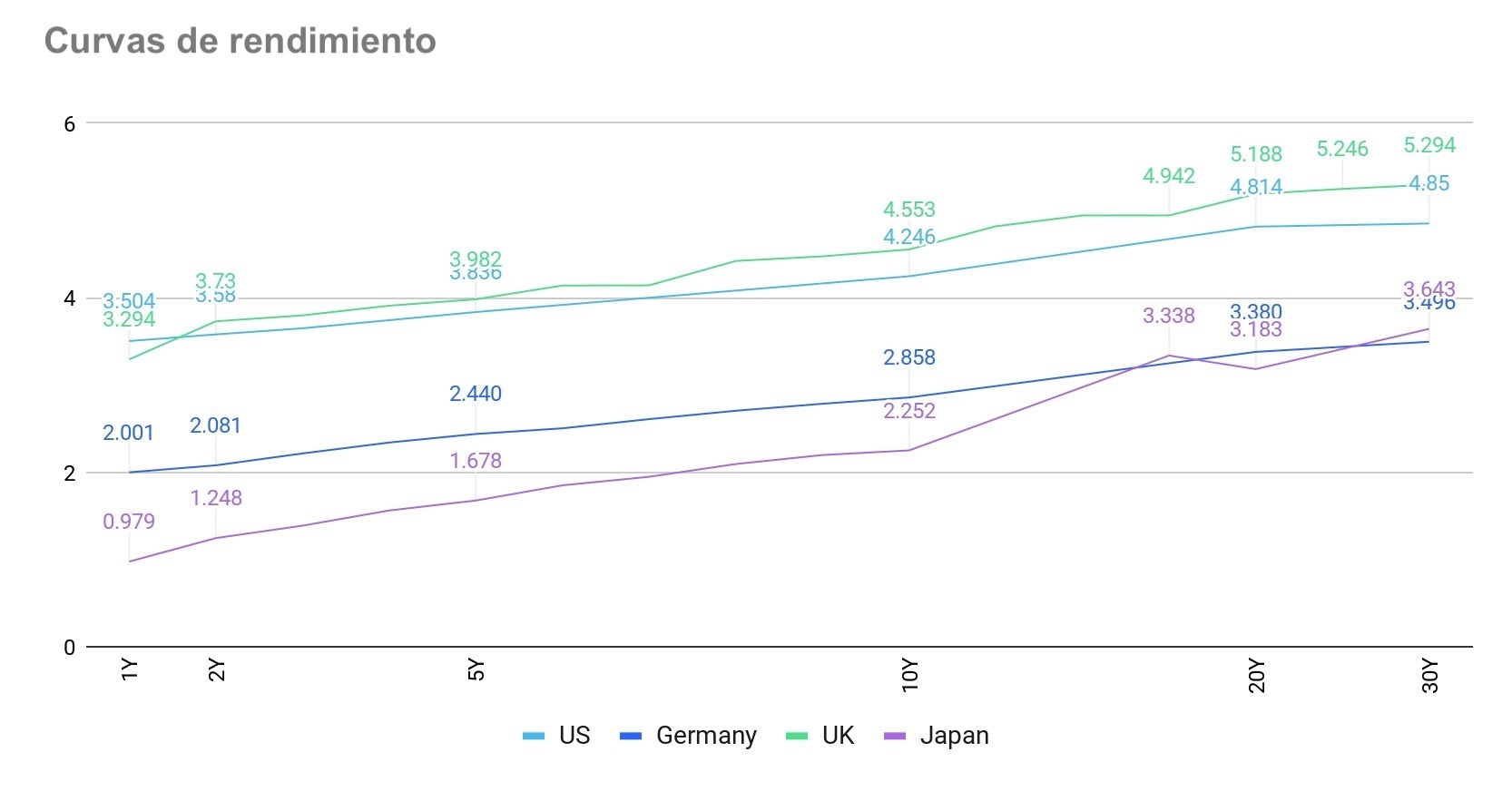The width and height of the screenshot is (1512, 791).
Task: Click the y-axis value 6
Action: [70, 123]
